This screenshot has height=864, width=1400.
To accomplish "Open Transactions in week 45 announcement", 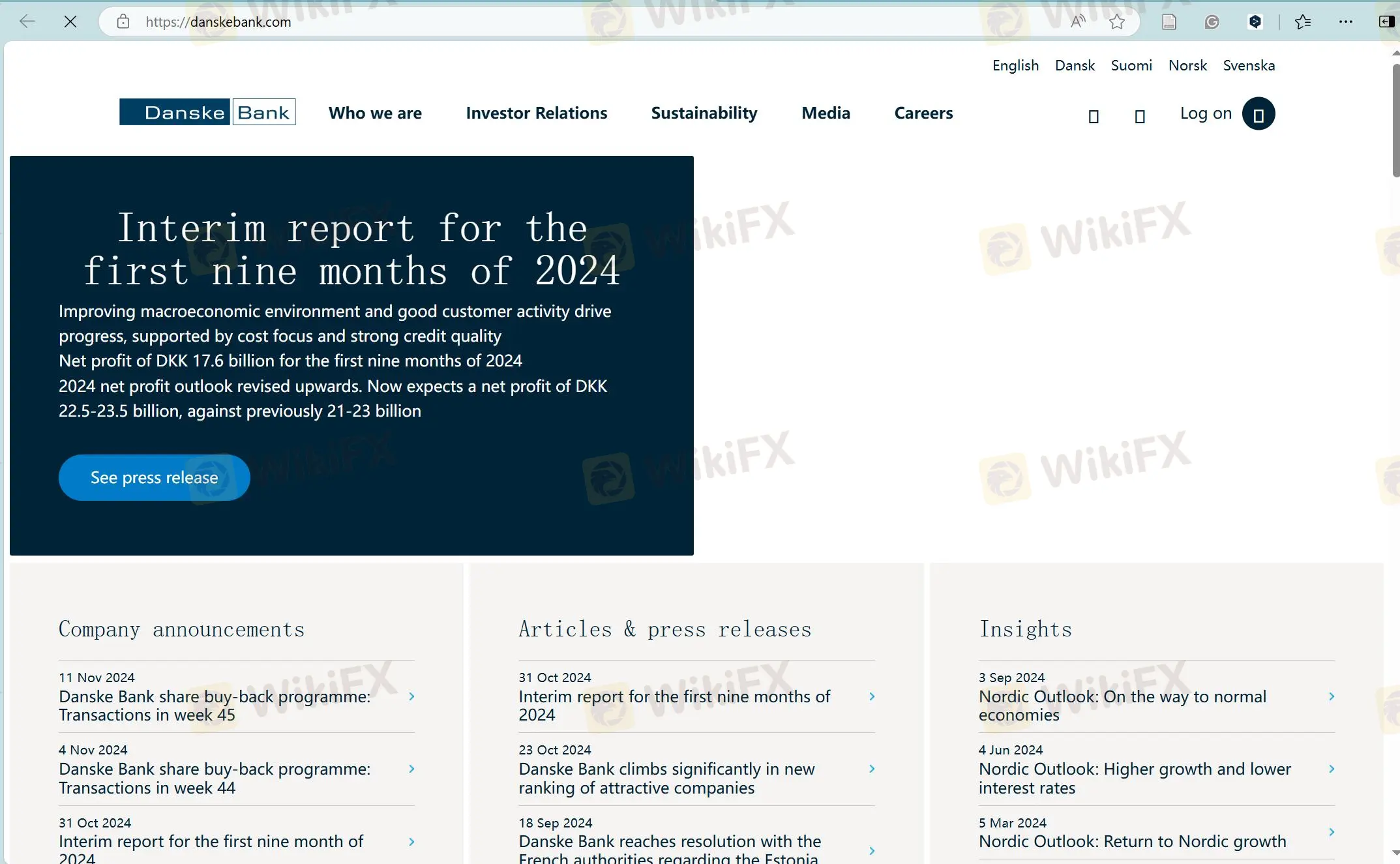I will [215, 706].
